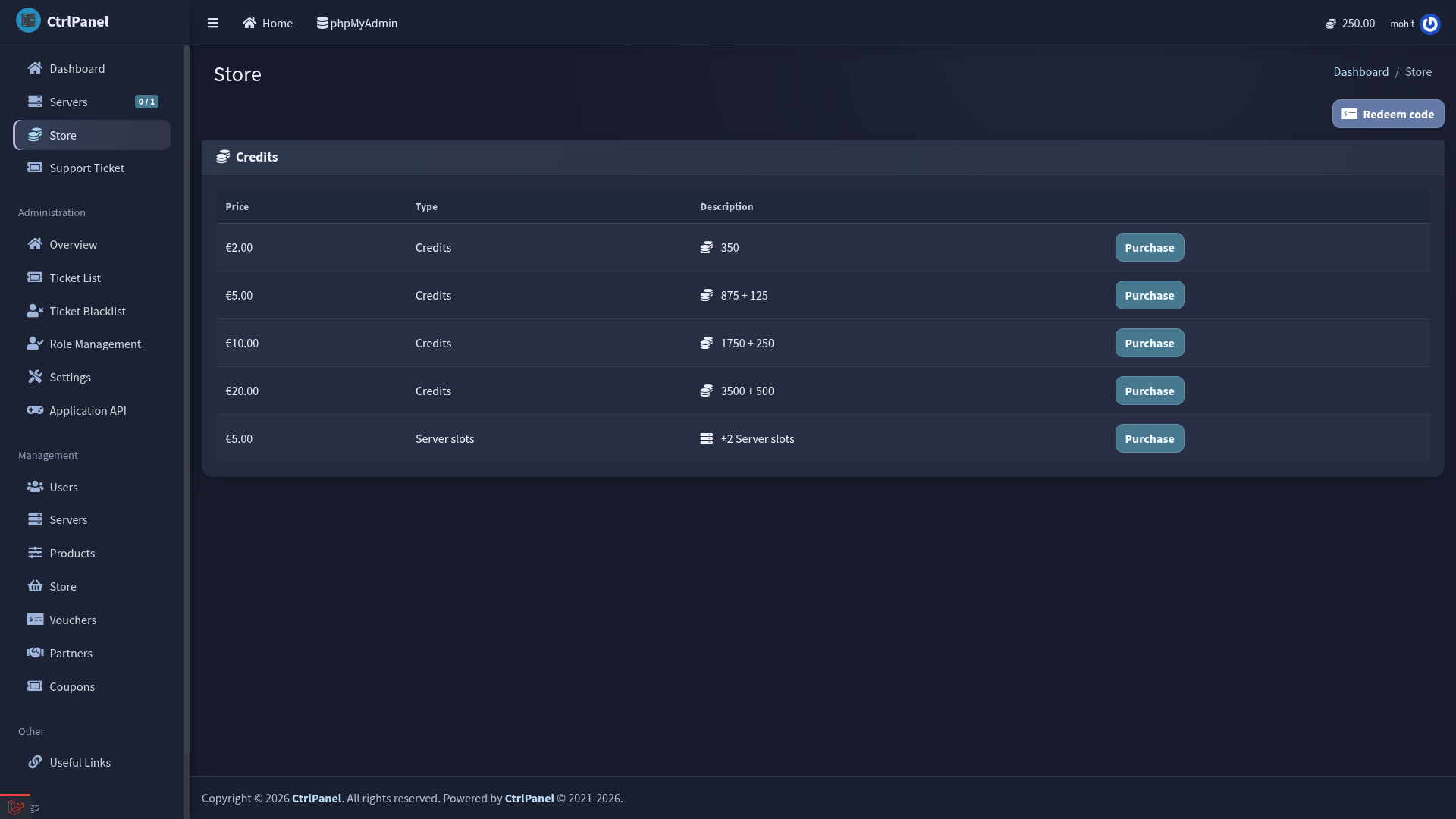The image size is (1456, 819).
Task: Open Overview under Administration
Action: 92,244
